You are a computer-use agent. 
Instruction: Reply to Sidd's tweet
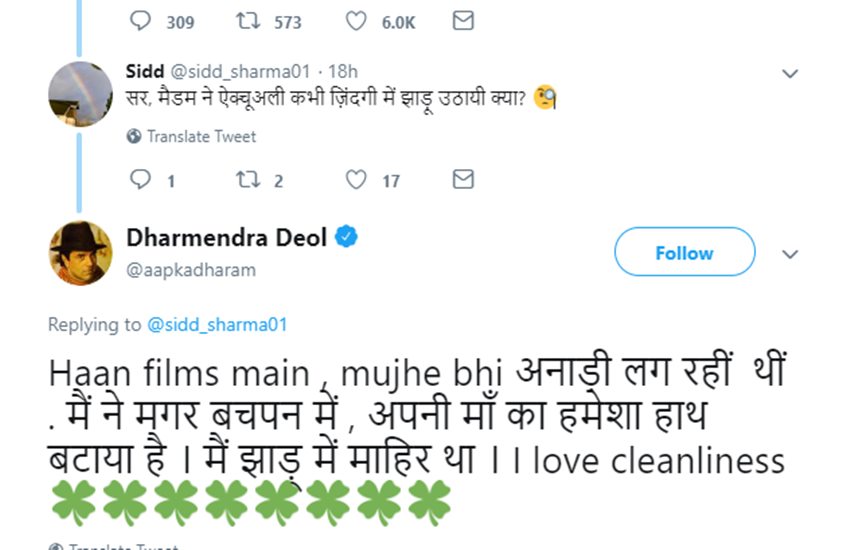tap(141, 180)
